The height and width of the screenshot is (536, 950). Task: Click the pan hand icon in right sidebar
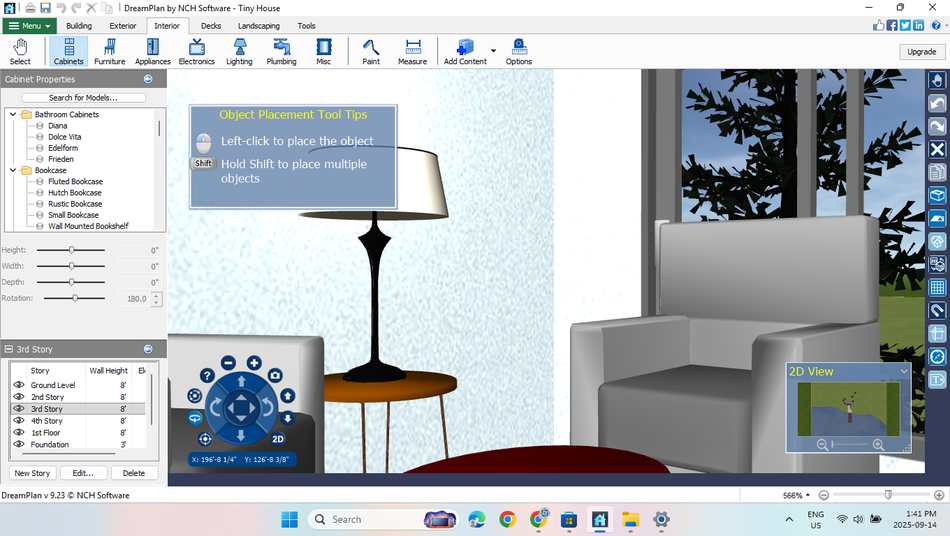pyautogui.click(x=937, y=81)
